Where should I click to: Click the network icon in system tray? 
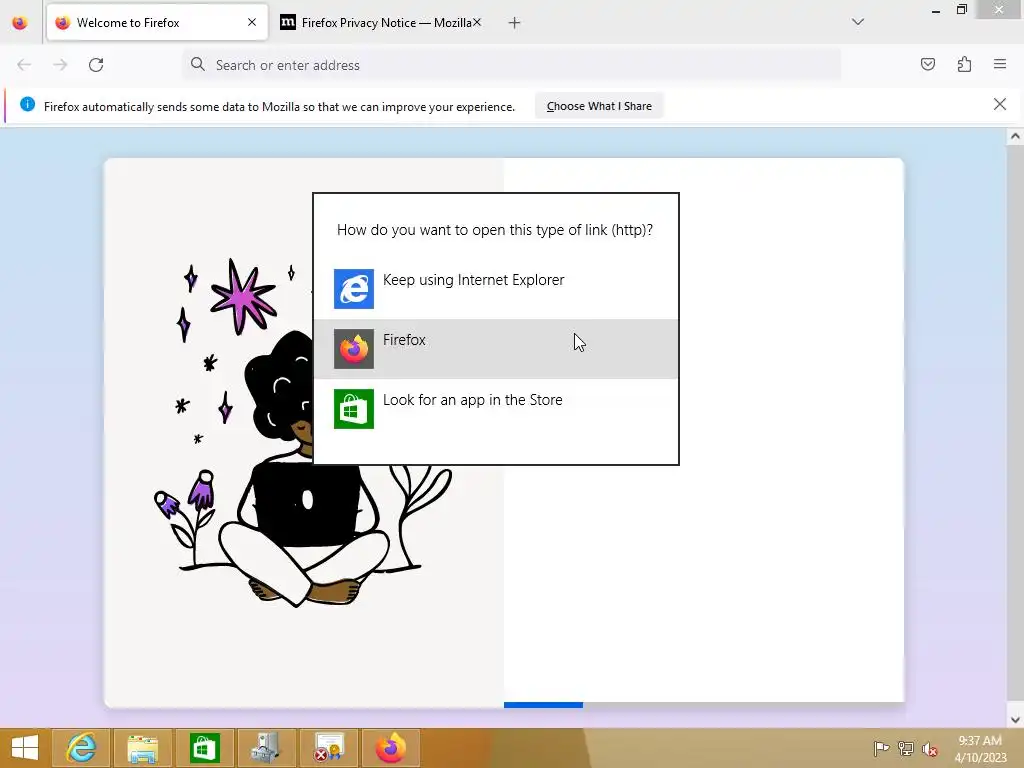pos(906,748)
